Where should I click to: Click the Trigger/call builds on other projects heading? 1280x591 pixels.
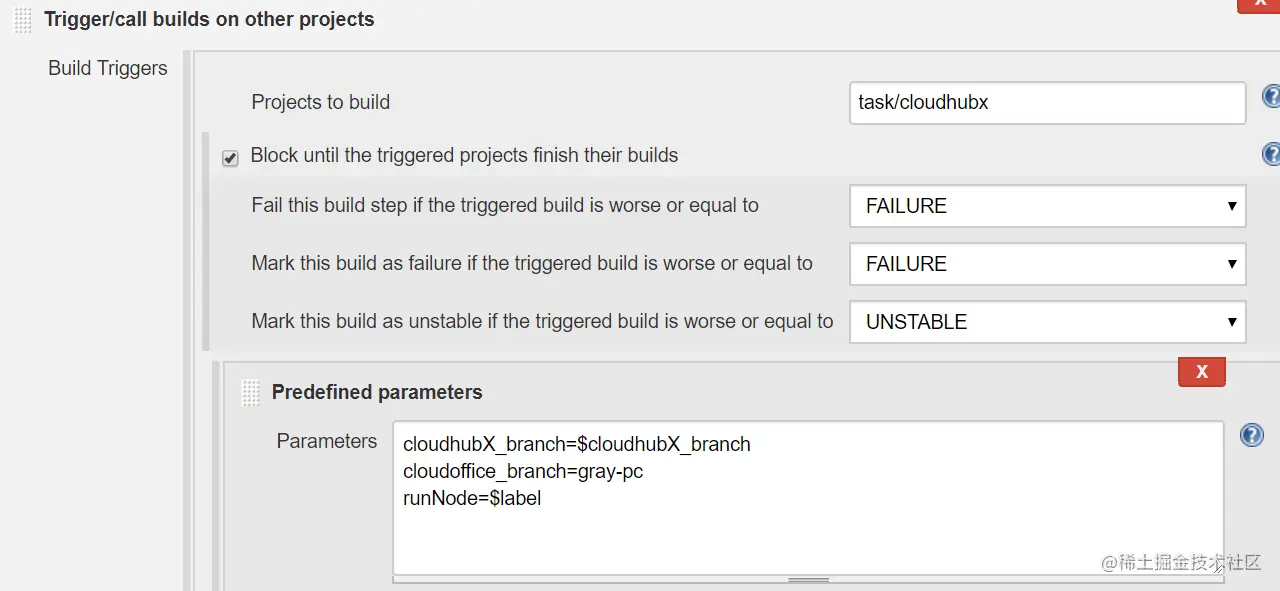pos(209,19)
